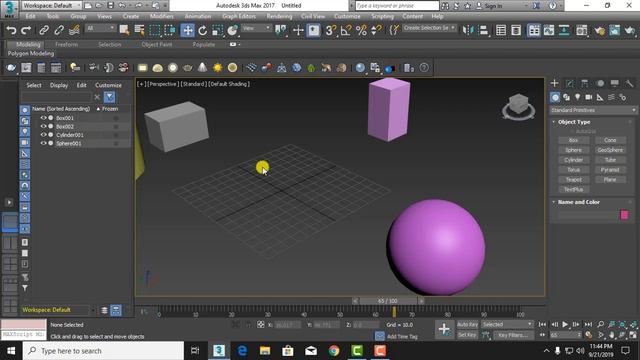
Task: Open the All selection filter dropdown
Action: tap(100, 28)
